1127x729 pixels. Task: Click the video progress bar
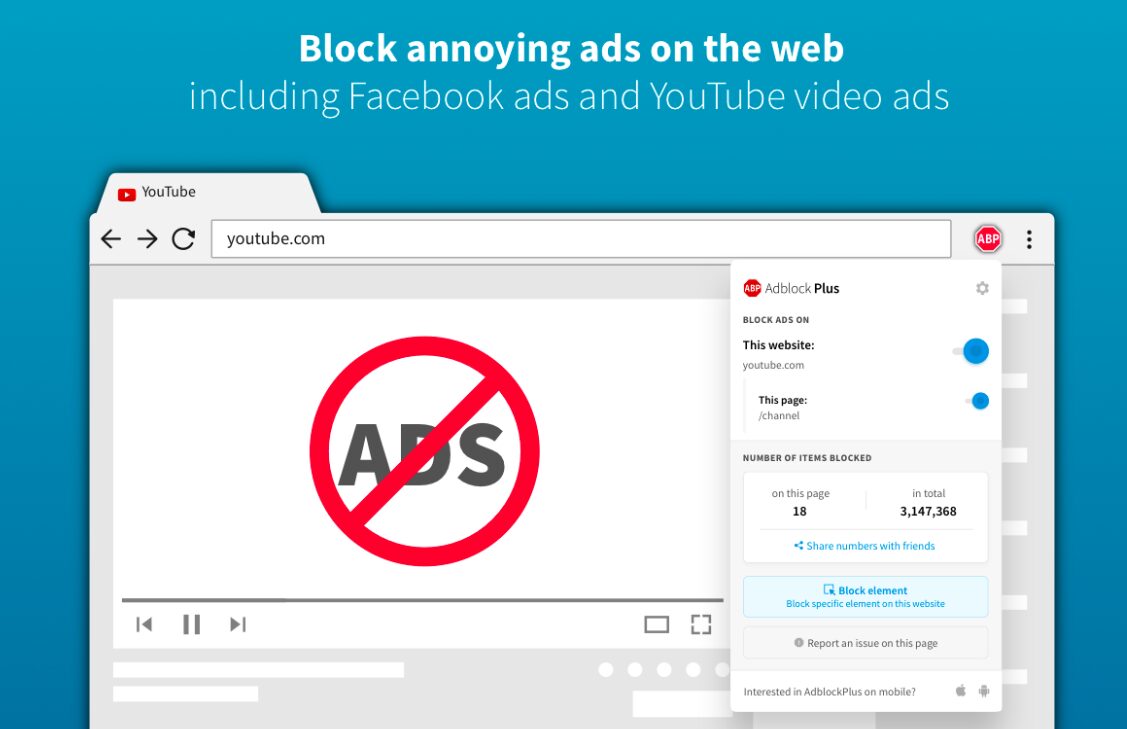(423, 599)
